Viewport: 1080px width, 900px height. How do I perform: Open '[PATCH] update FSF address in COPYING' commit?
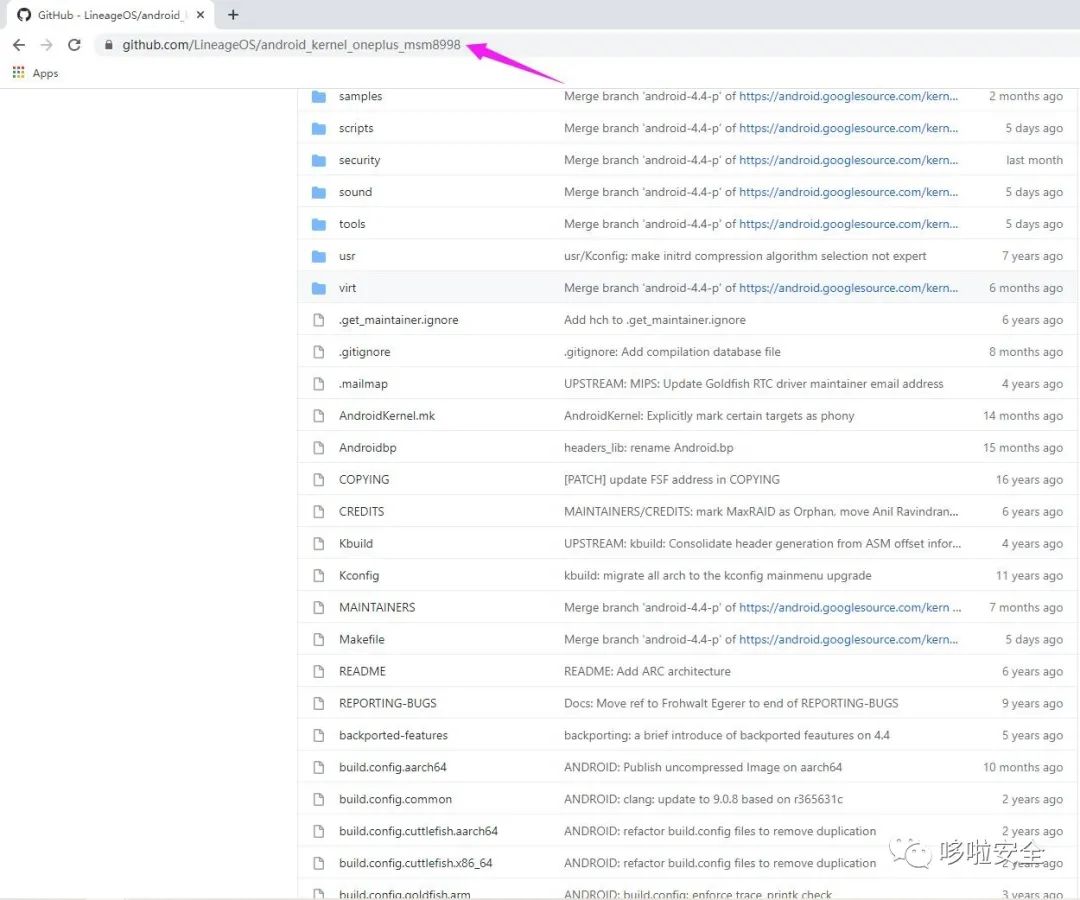pyautogui.click(x=672, y=480)
